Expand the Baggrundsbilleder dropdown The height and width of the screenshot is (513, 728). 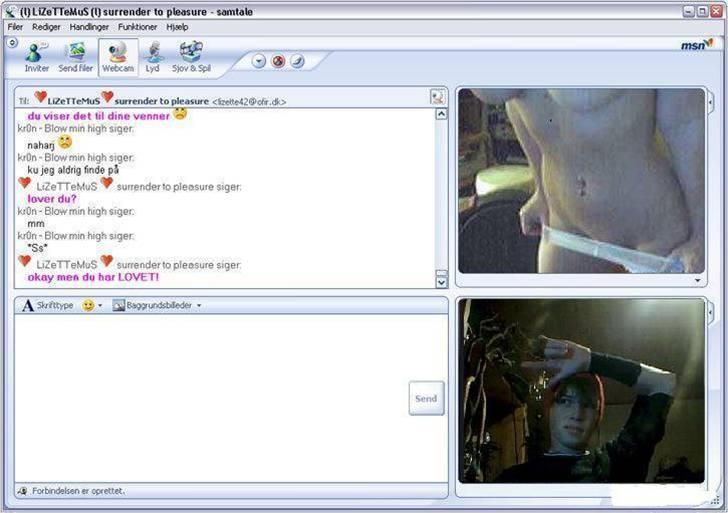(x=158, y=305)
